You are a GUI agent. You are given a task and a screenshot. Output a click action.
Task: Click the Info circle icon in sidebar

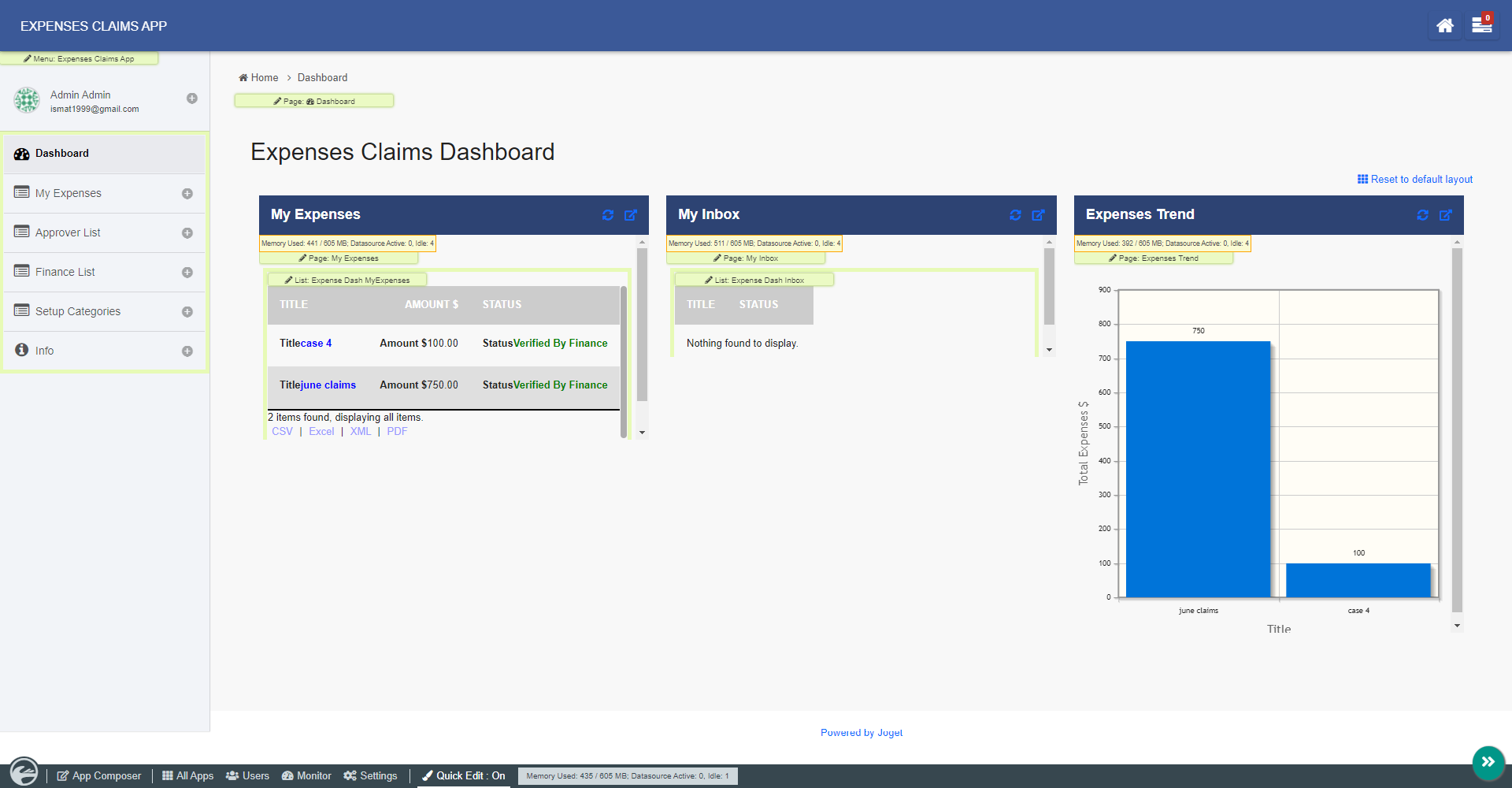[x=21, y=350]
